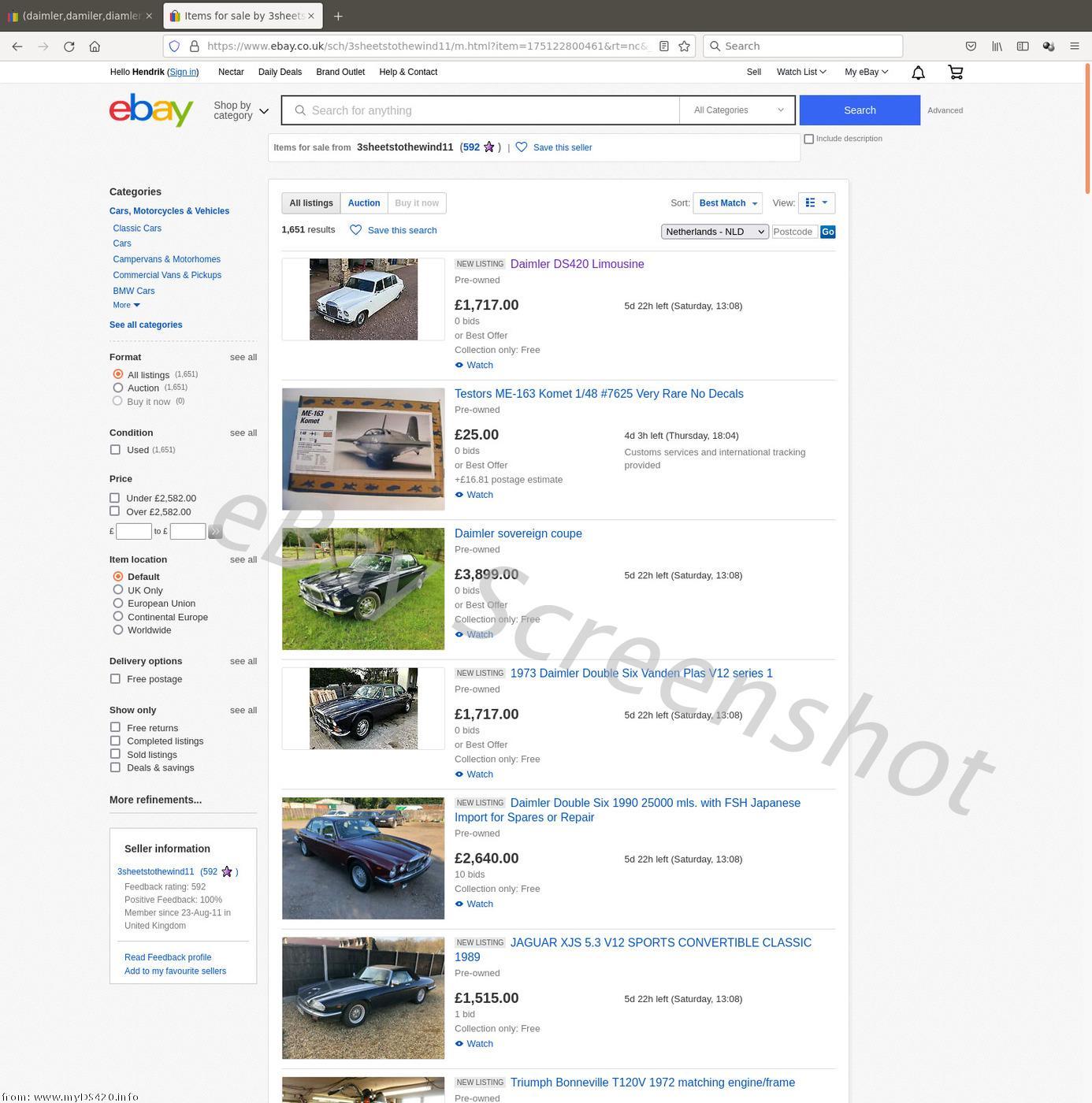The height and width of the screenshot is (1103, 1092).
Task: Open the Netherlands - NLD country dropdown
Action: click(715, 232)
